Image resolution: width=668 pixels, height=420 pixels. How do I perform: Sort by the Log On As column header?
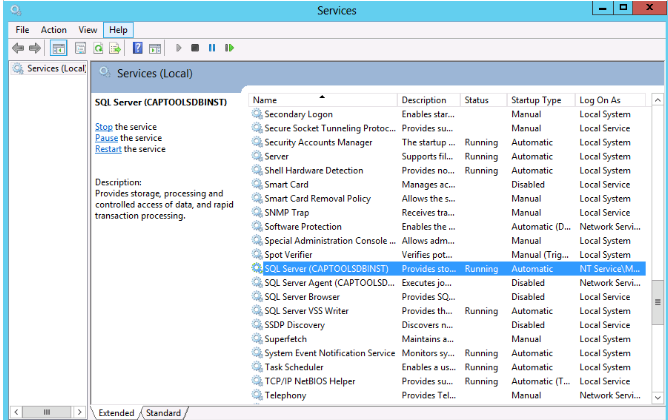(x=611, y=100)
